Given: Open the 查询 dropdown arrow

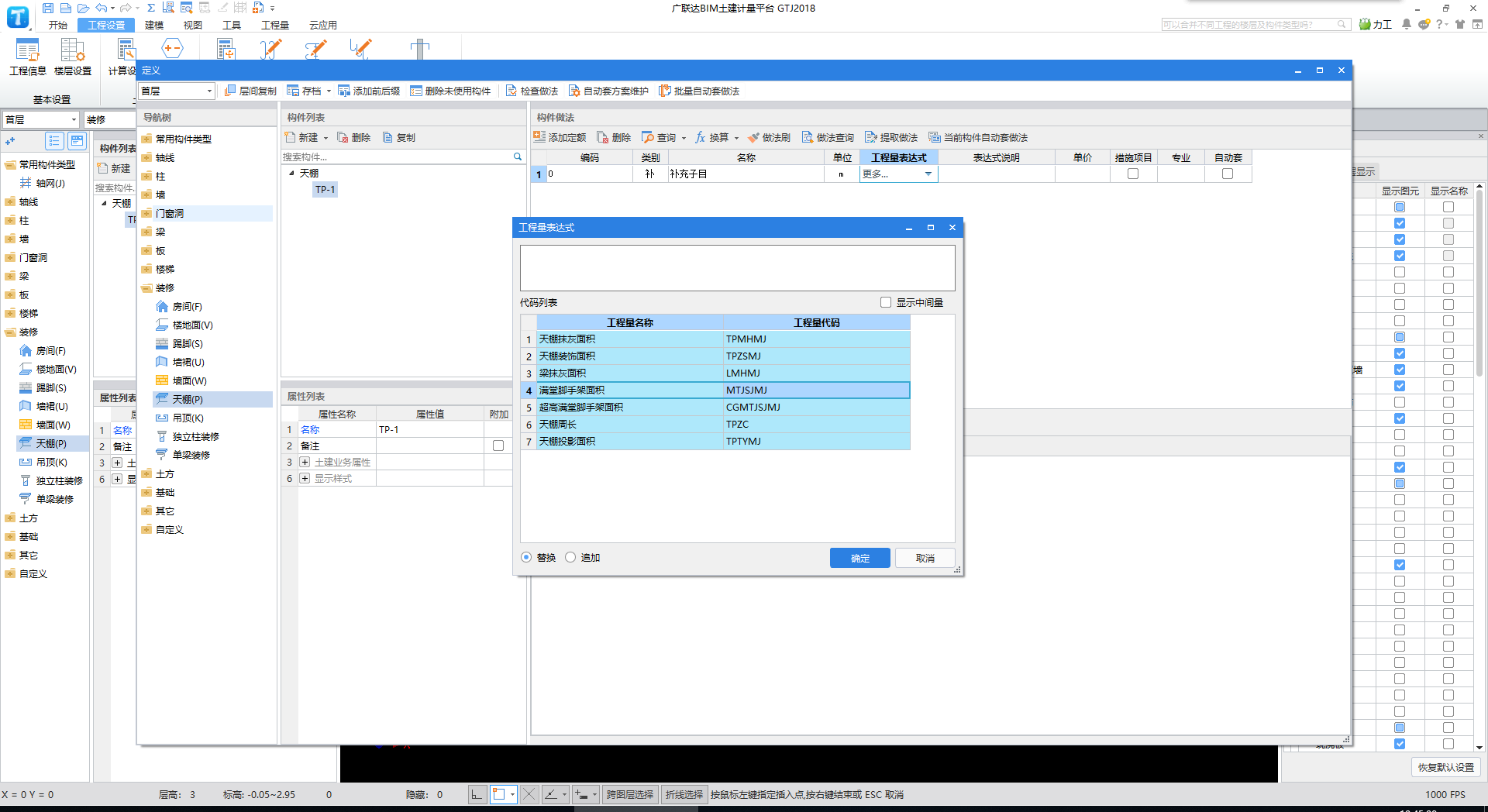Looking at the screenshot, I should click(x=684, y=138).
